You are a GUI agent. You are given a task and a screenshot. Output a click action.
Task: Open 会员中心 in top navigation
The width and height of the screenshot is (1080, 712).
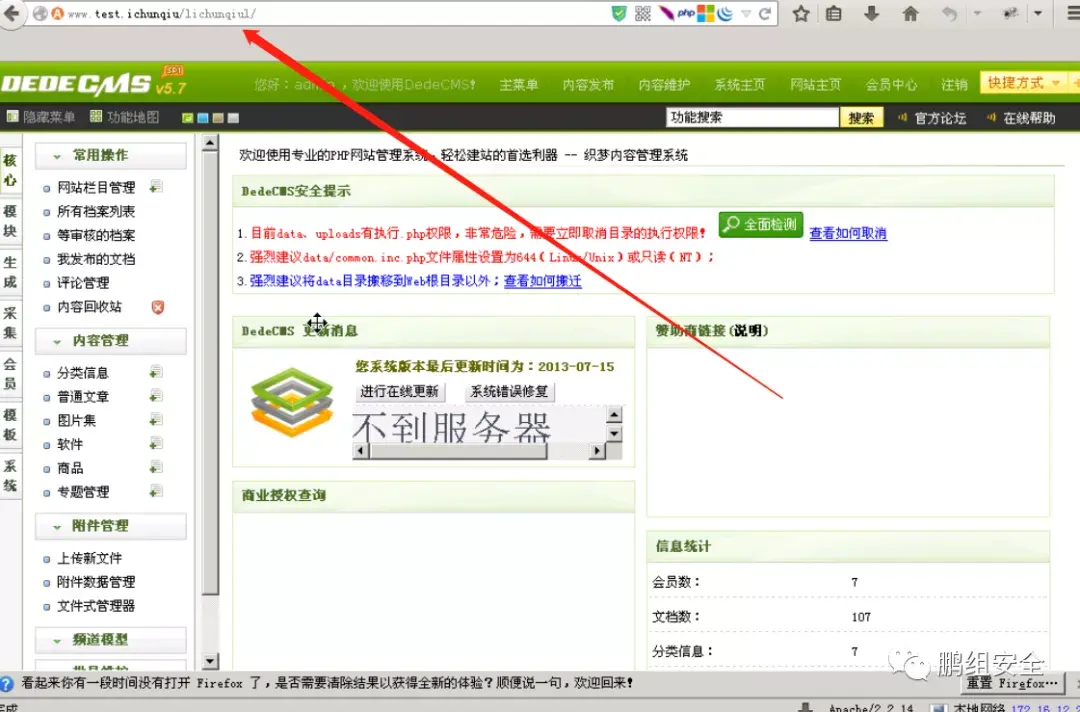tap(891, 85)
